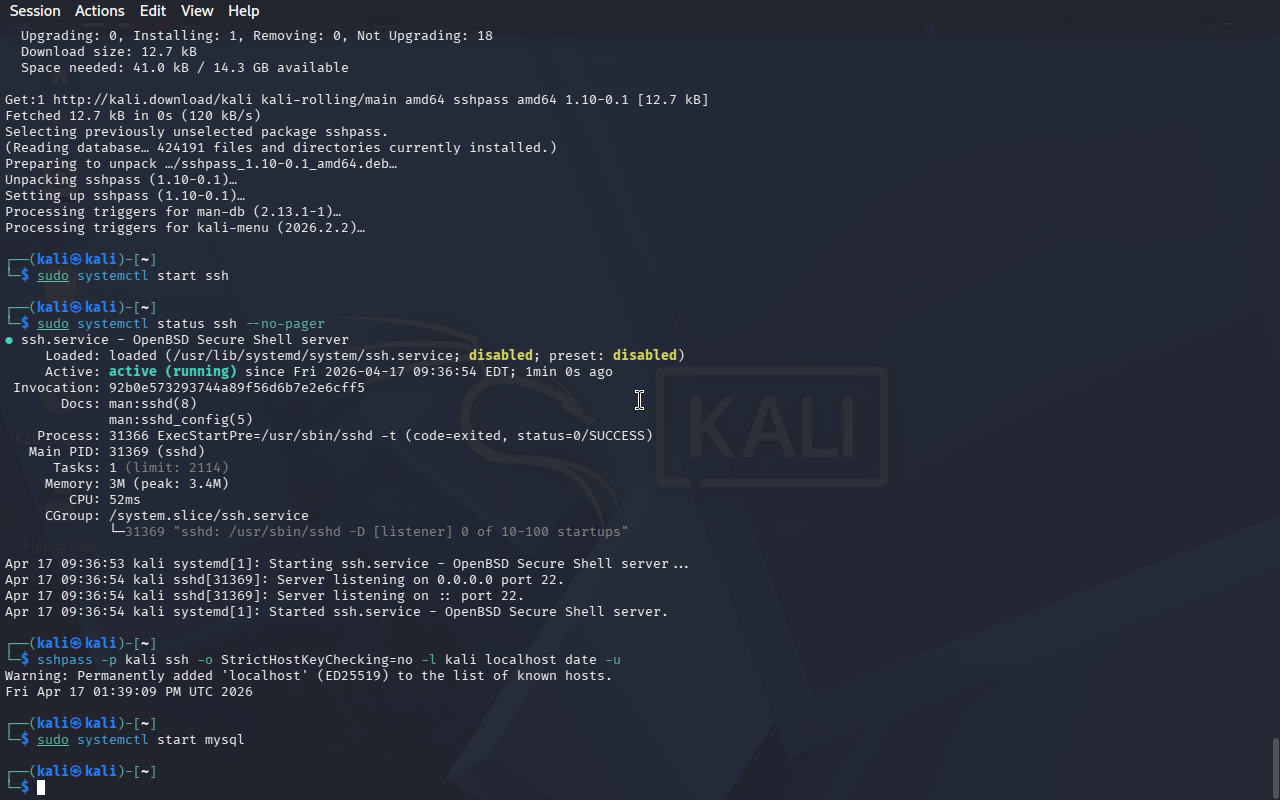The image size is (1280, 800).
Task: Click the underlined sudo before 'systemctl start ssh'
Action: coord(53,276)
